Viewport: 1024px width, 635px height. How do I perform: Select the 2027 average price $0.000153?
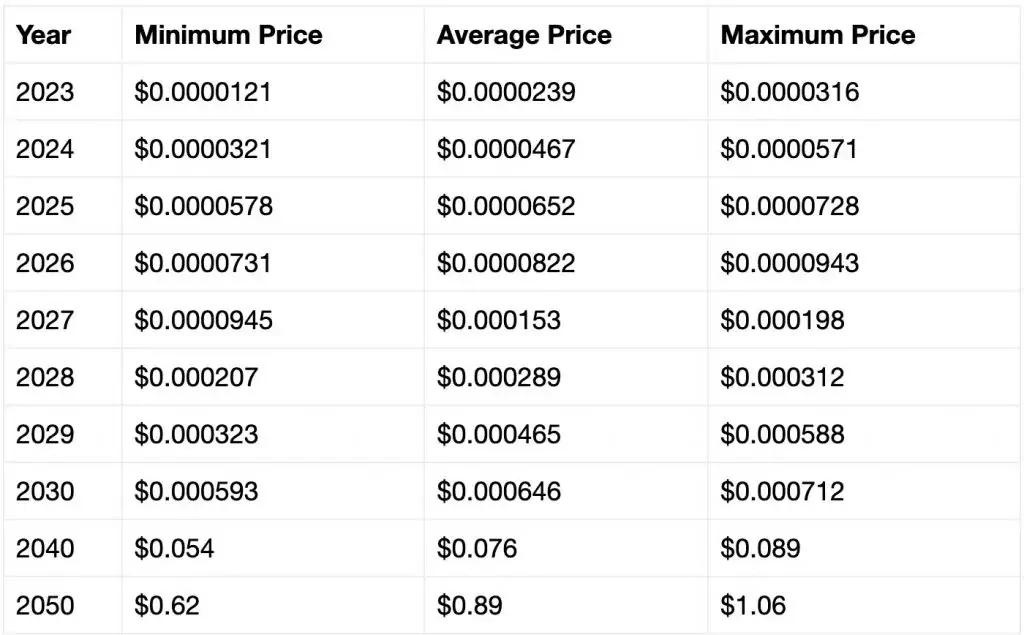tap(499, 320)
